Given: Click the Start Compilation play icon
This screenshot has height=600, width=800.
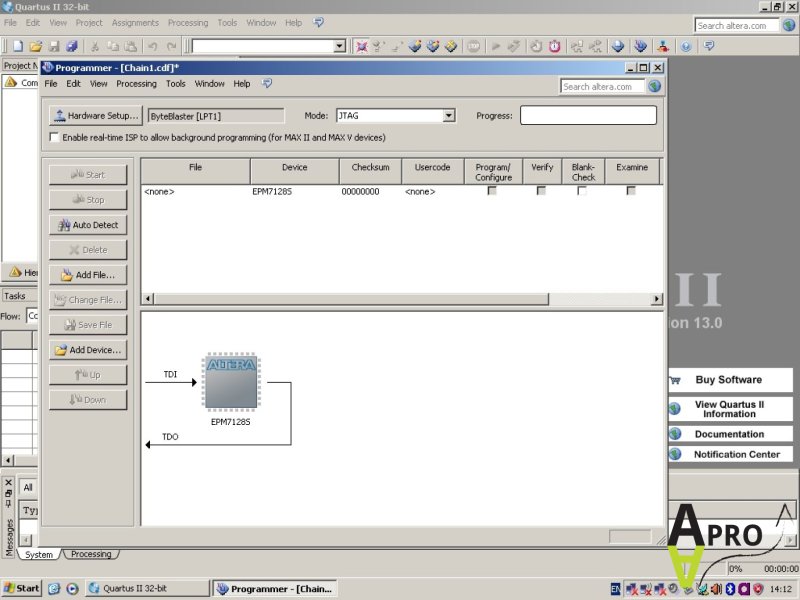Looking at the screenshot, I should 495,46.
